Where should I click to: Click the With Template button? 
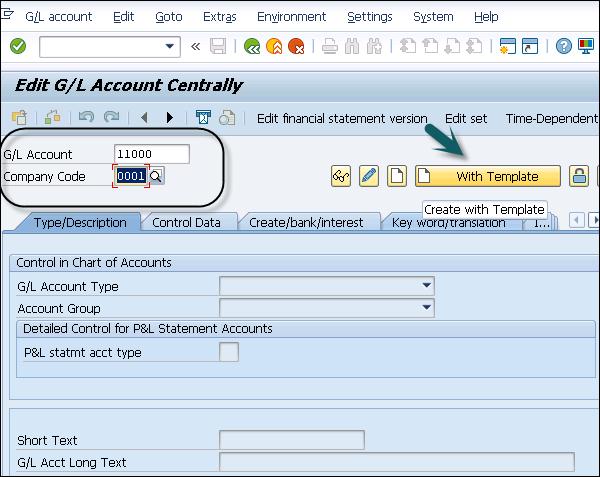[488, 176]
